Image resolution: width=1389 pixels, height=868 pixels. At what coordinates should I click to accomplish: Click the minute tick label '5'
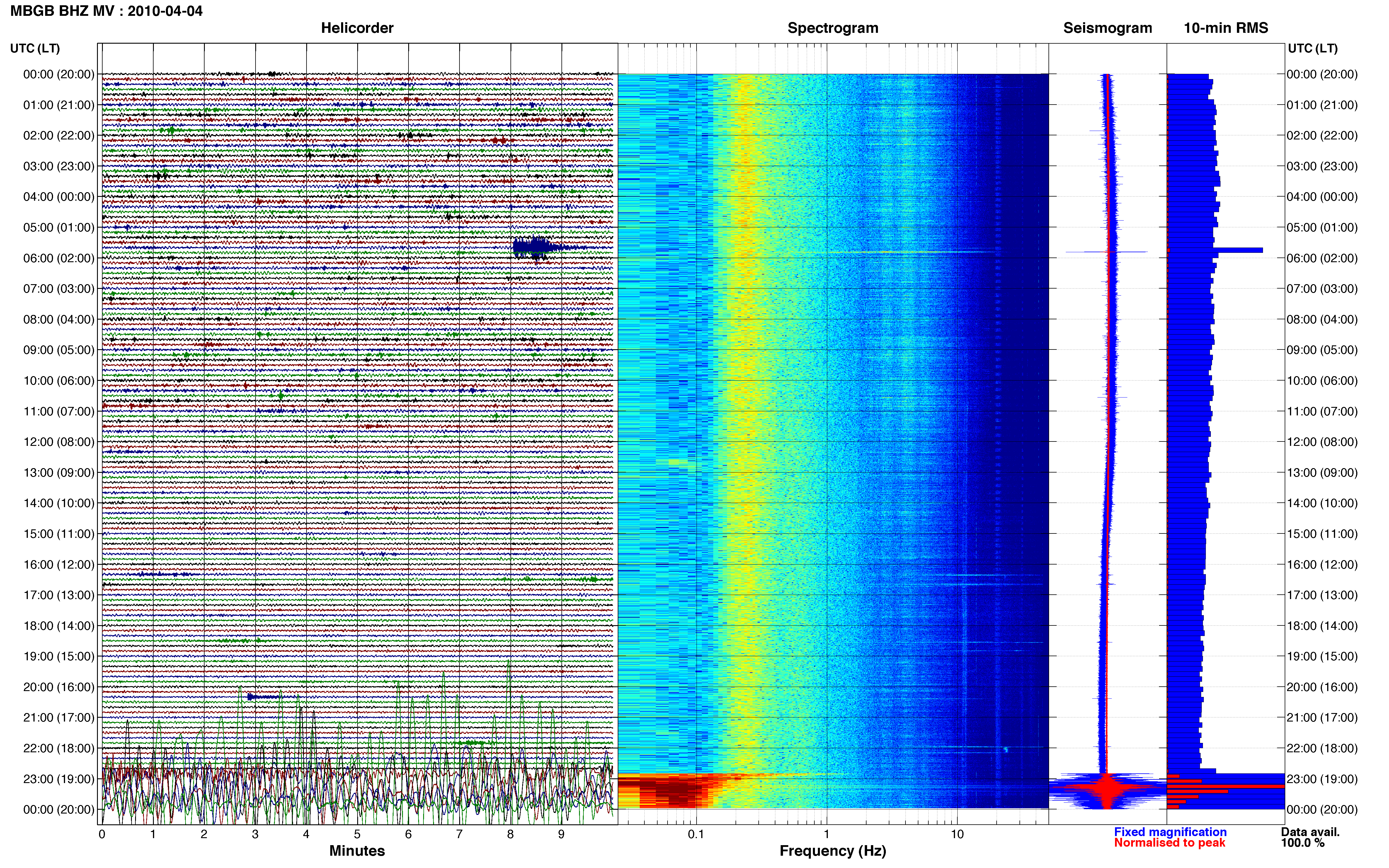tap(357, 834)
